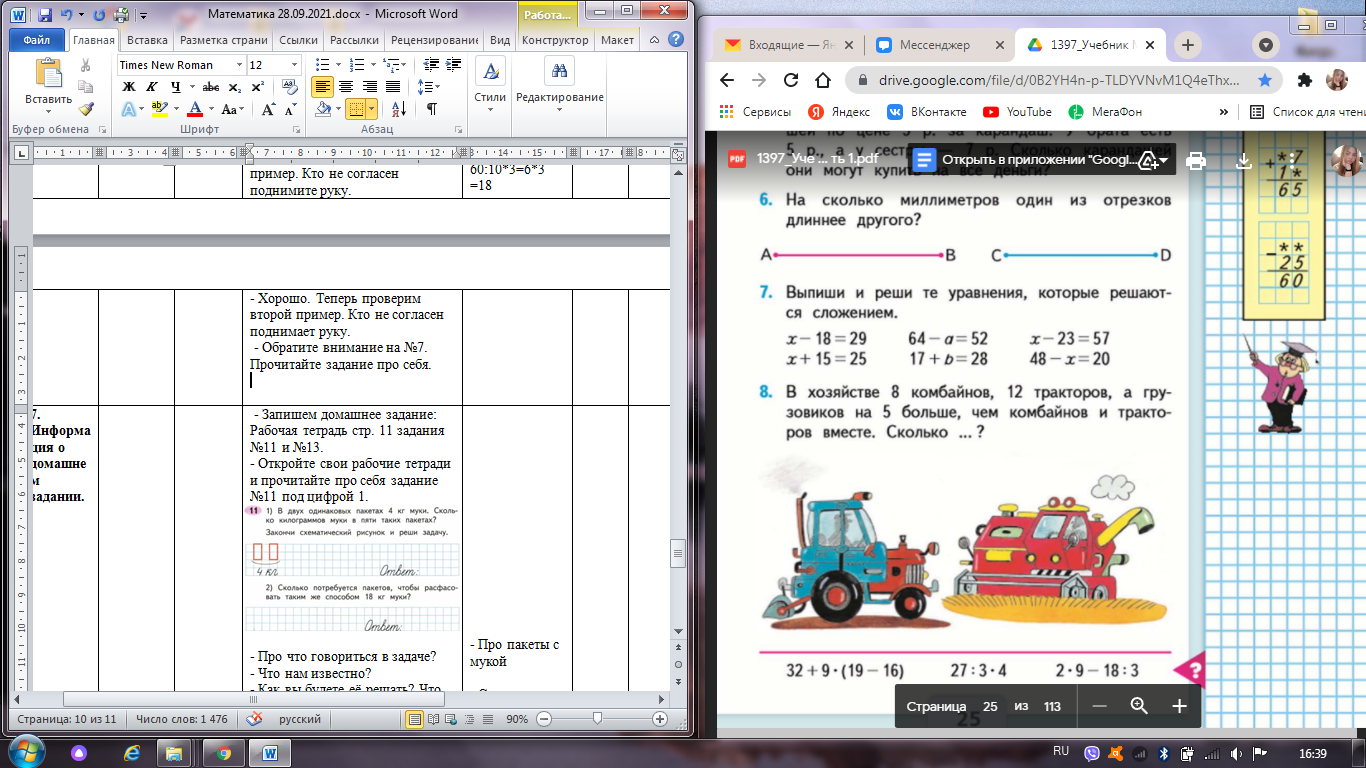Switch to full screen reading view
The width and height of the screenshot is (1366, 768).
point(434,719)
